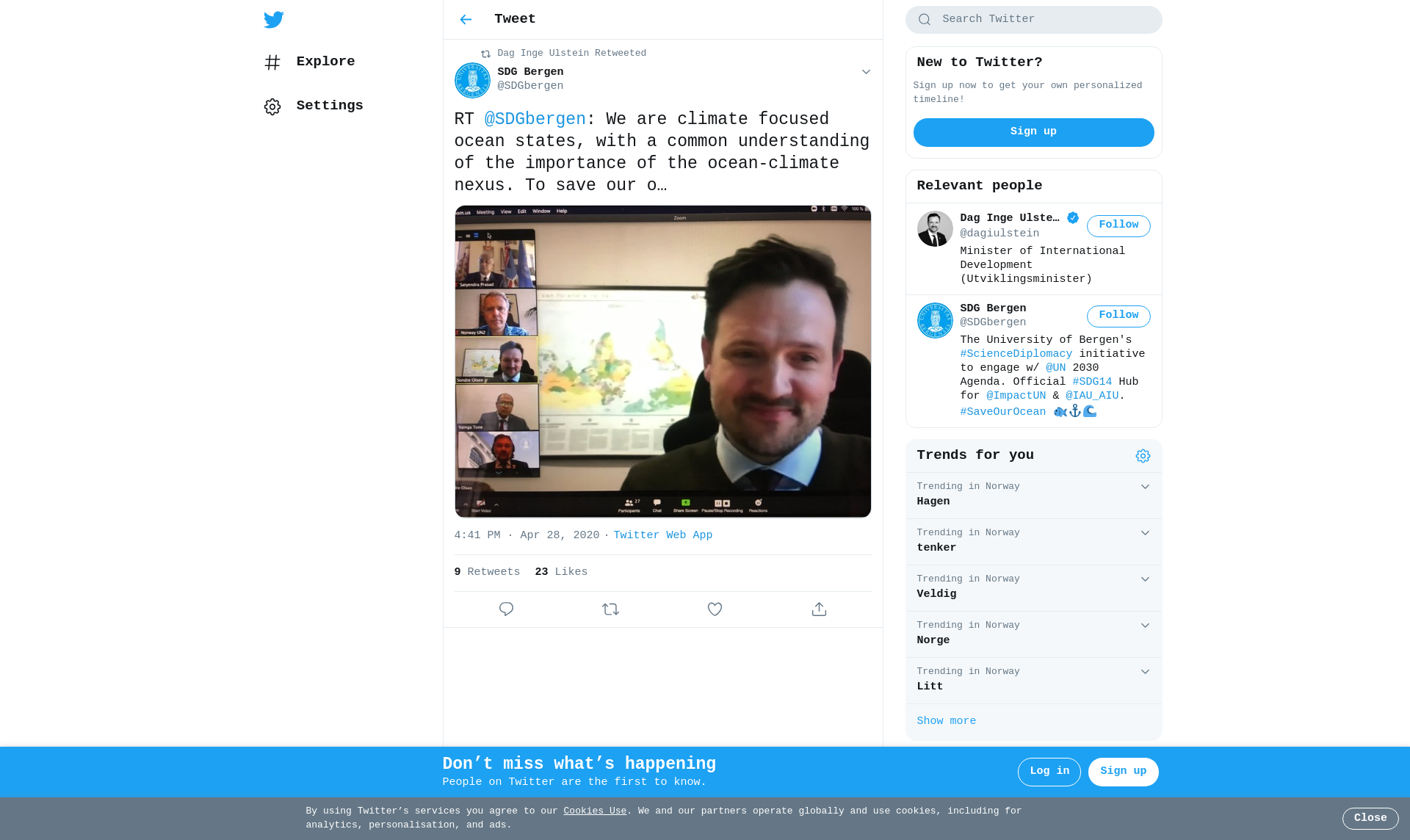Open options chevron for the Litt trend
The image size is (1410, 840).
pyautogui.click(x=1145, y=672)
